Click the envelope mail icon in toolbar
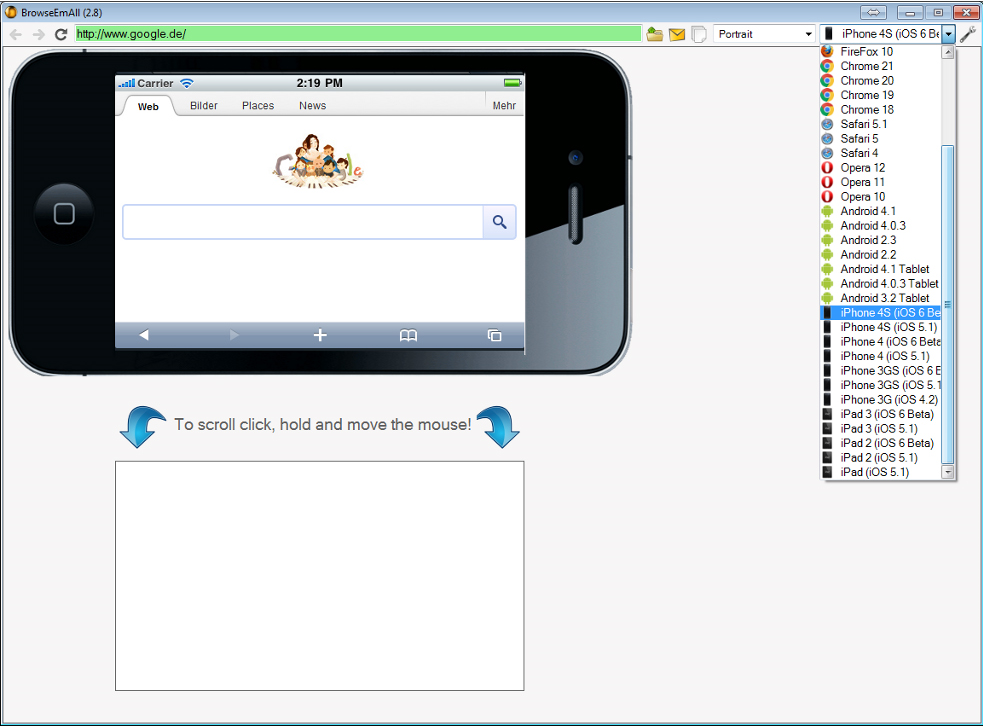 (677, 35)
